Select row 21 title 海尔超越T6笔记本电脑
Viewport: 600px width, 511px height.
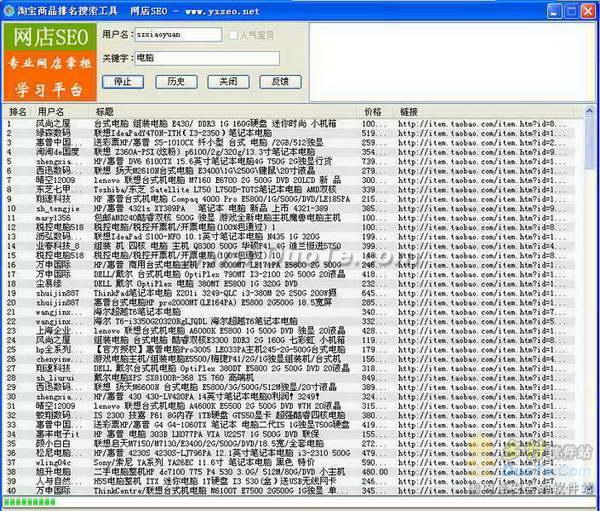(x=137, y=312)
